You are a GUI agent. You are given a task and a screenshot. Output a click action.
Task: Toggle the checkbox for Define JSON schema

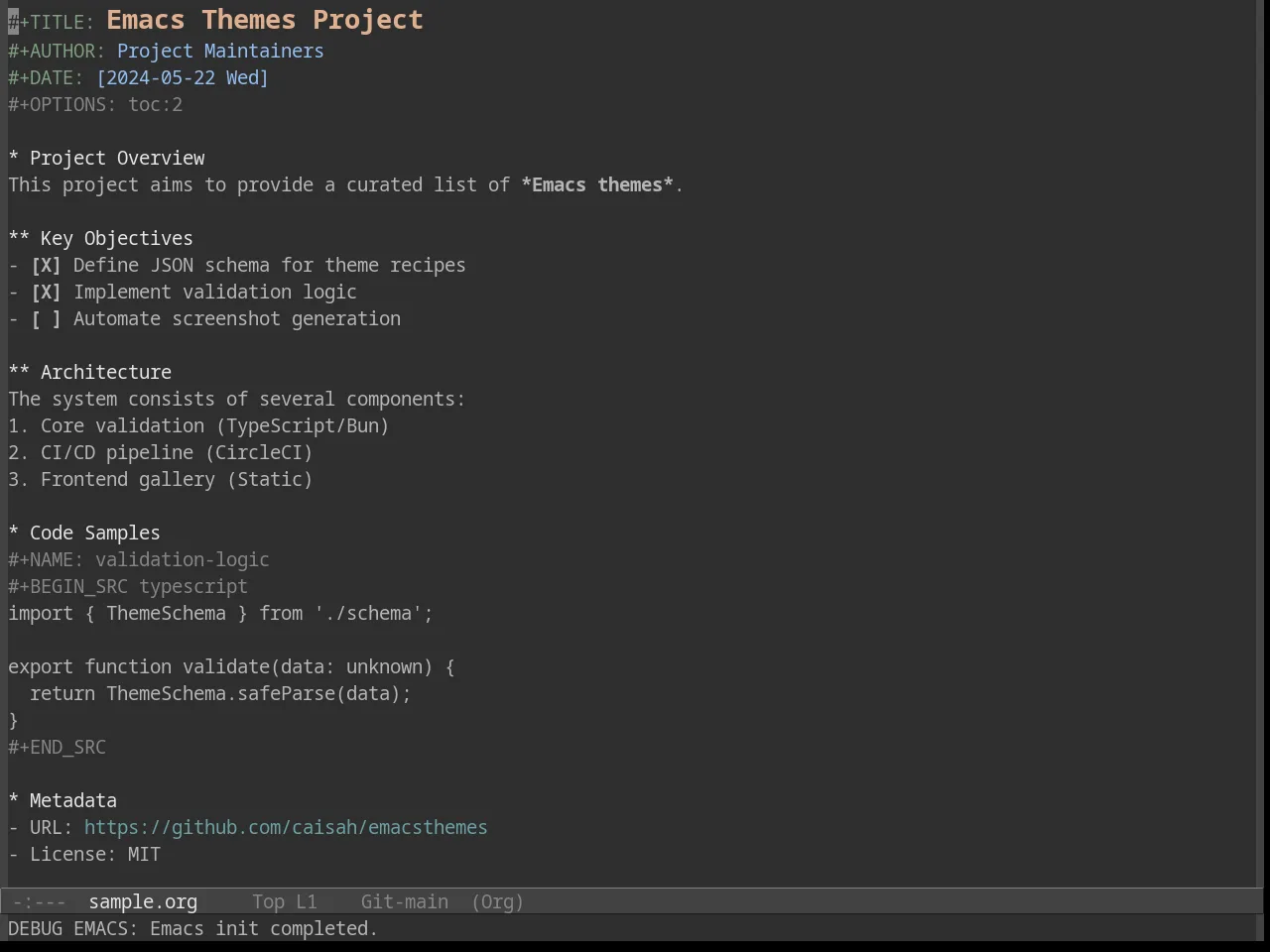click(46, 266)
